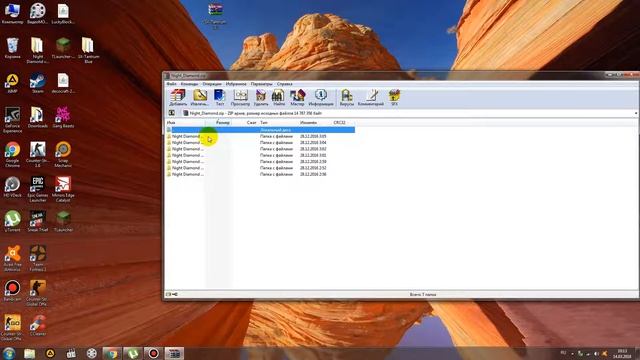
Task: Launch the Мастер (Wizard) tool
Action: (297, 98)
